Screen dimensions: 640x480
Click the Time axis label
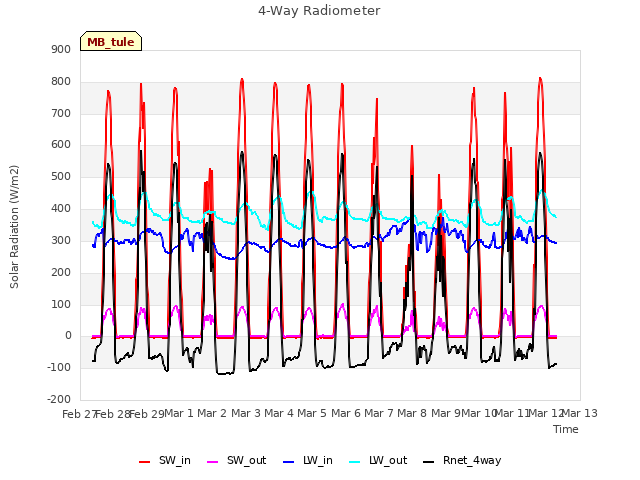coord(566,429)
